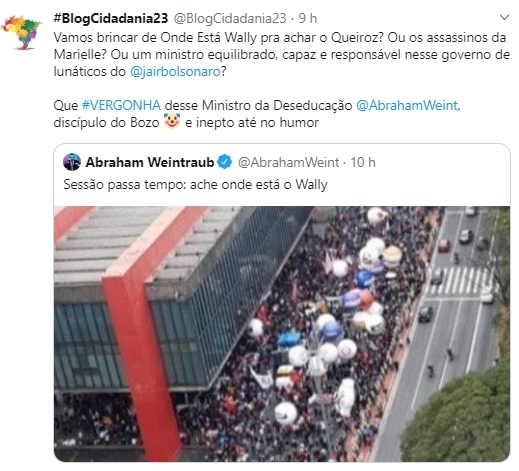Expand the tweet options chevron
Image resolution: width=519 pixels, height=471 pixels.
pos(505,17)
